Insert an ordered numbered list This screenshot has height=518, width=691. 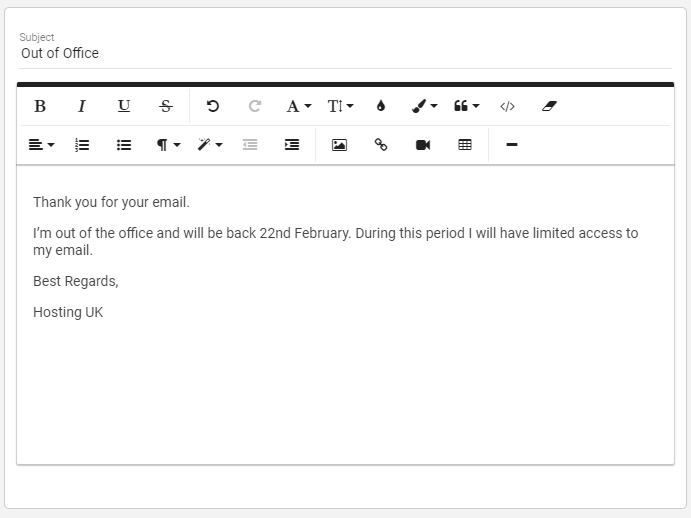coord(82,145)
